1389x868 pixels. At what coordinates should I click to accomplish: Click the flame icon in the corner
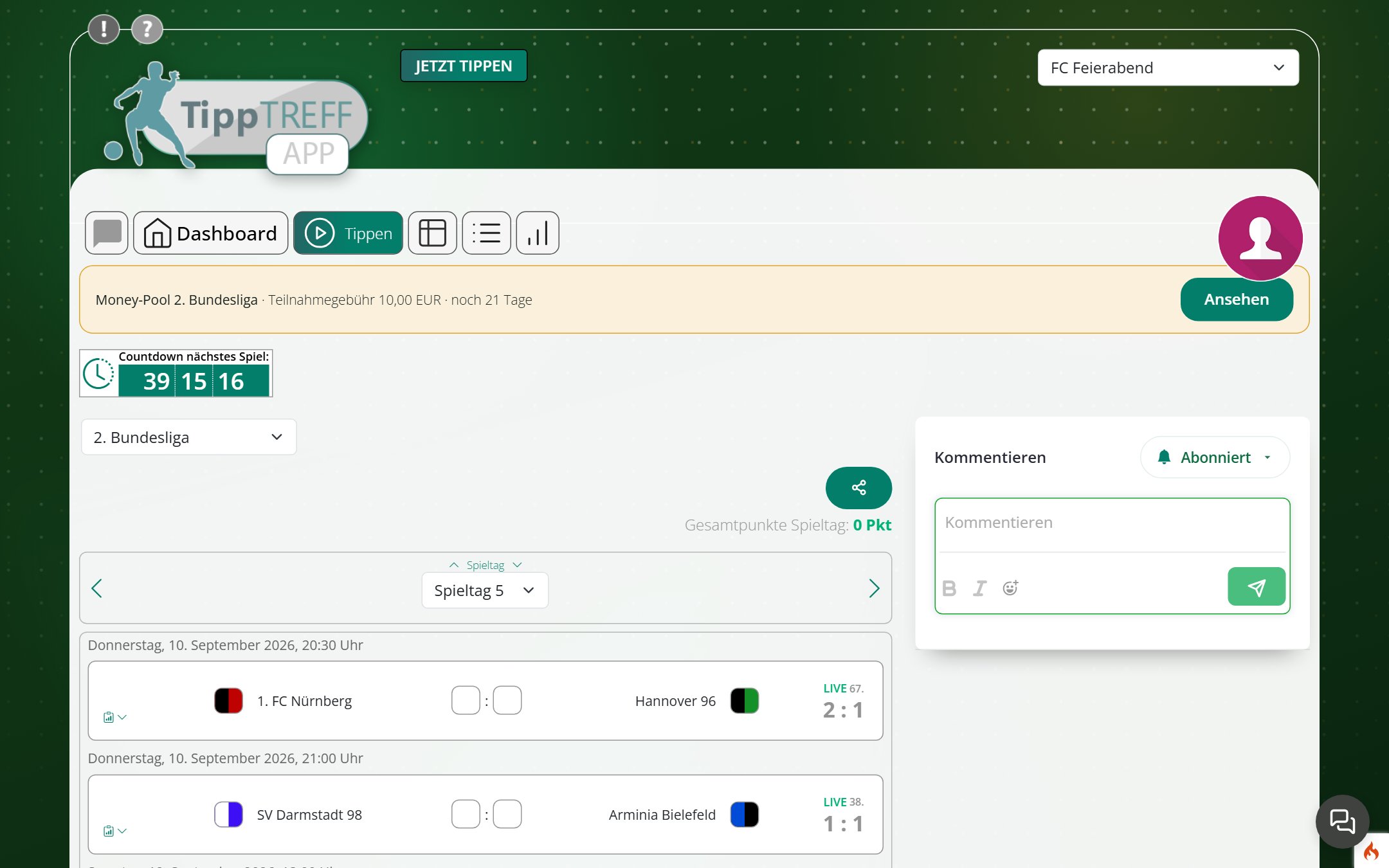click(1371, 851)
